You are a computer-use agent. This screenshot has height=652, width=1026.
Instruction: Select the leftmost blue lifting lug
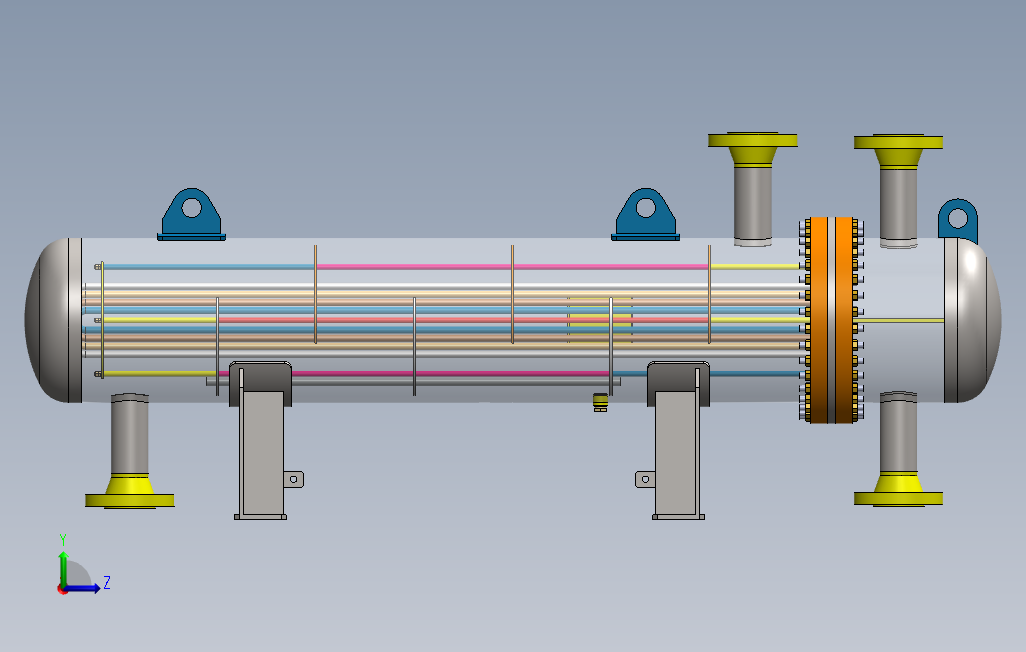click(191, 215)
